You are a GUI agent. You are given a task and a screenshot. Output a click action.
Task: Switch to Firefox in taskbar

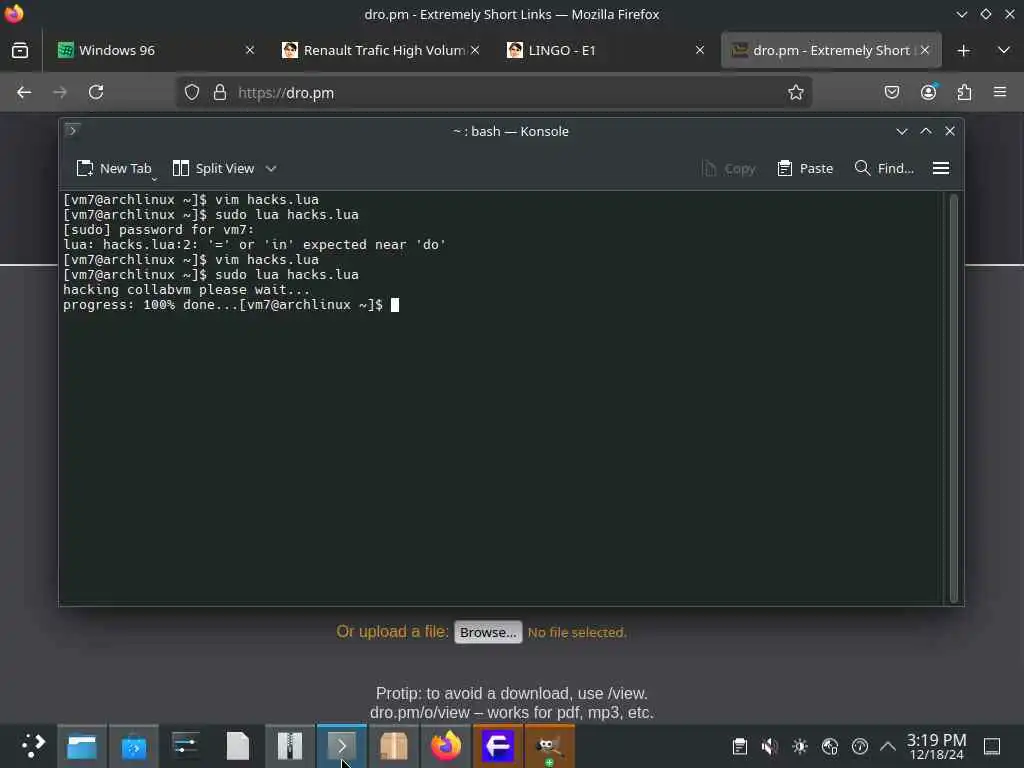point(445,746)
